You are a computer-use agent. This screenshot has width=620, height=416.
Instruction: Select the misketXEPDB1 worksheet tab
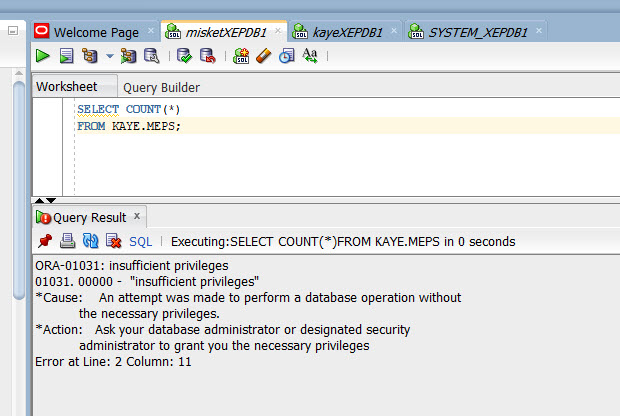pyautogui.click(x=226, y=32)
